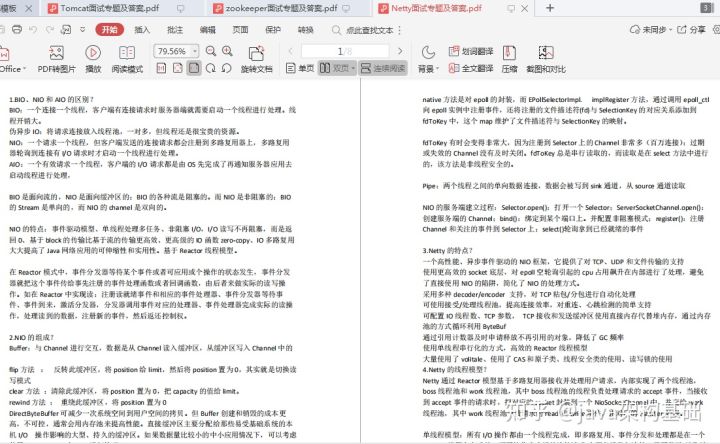Switch to 单页 single page view
Viewport: 720px width, 444px height.
click(300, 68)
